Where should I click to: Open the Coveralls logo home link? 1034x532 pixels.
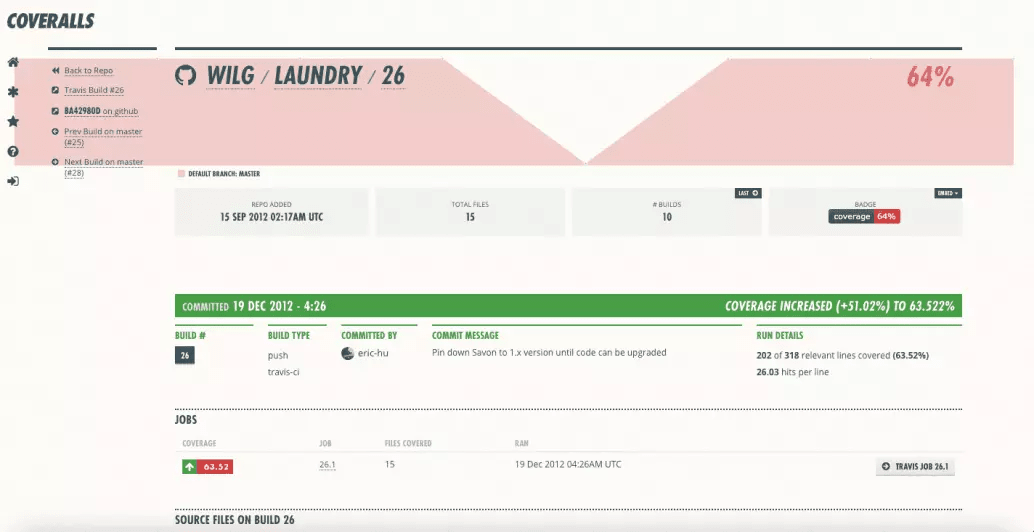point(50,20)
